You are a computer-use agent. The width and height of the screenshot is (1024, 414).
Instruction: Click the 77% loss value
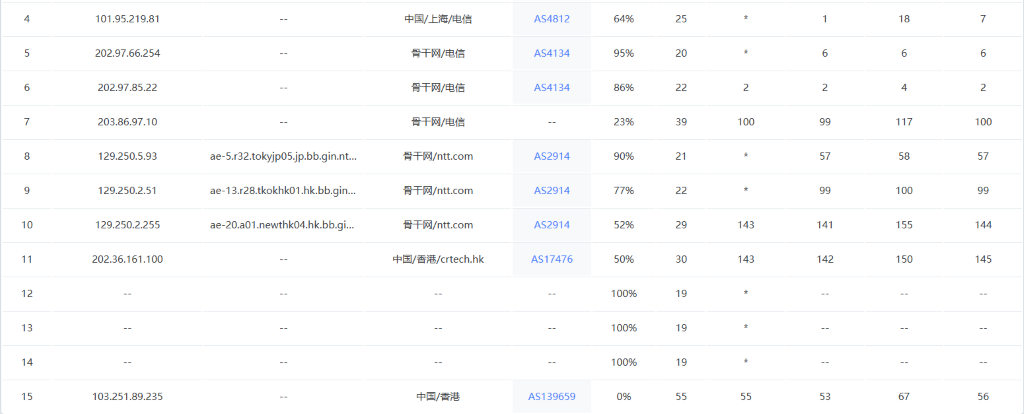pos(624,191)
